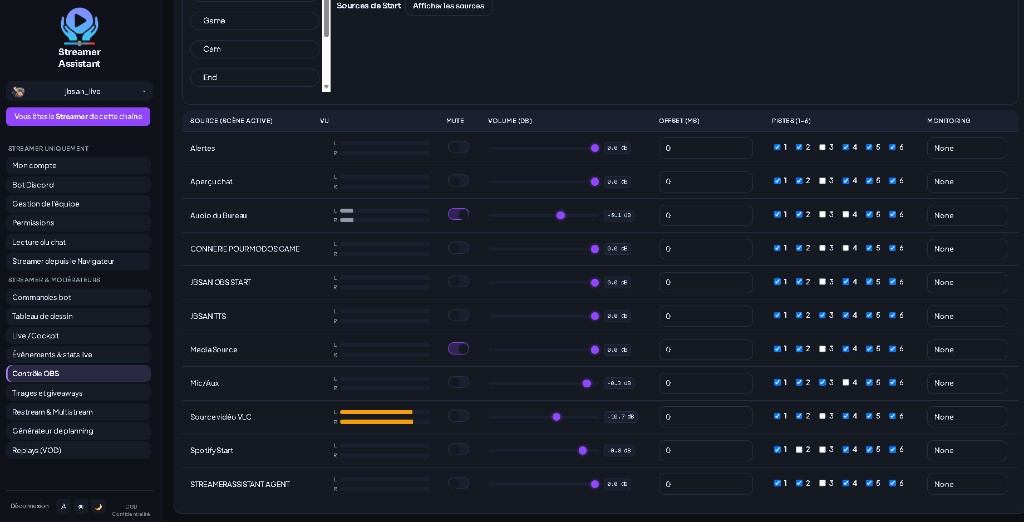Mute the Source vidéo VLC row

pos(458,416)
